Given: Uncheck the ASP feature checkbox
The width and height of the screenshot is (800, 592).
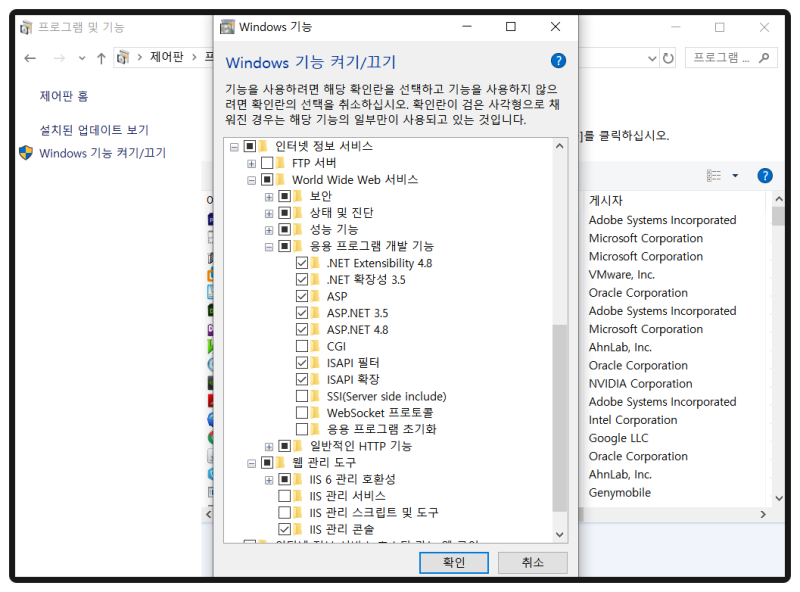Looking at the screenshot, I should 302,296.
